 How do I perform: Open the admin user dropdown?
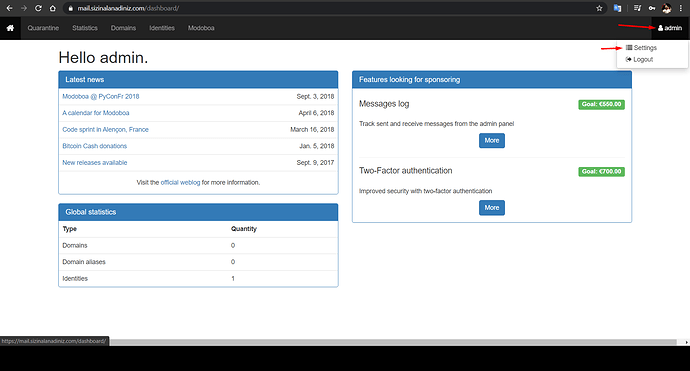[x=670, y=28]
